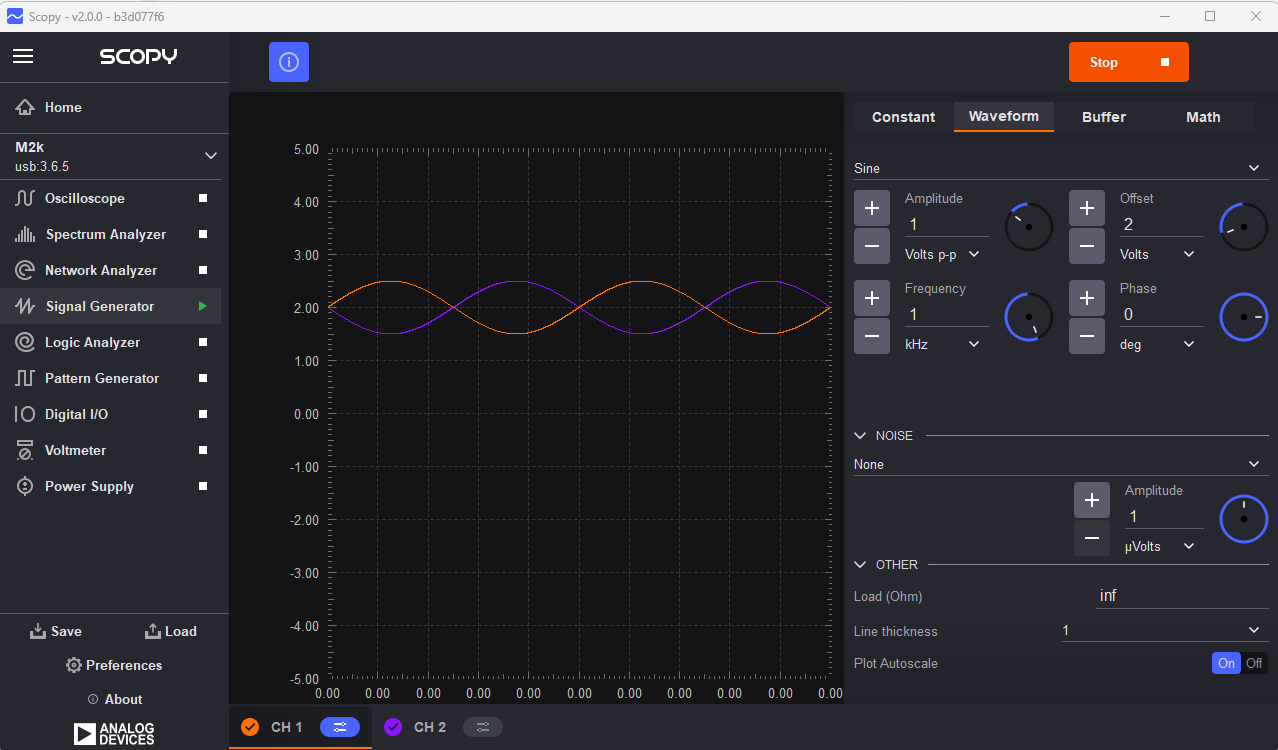Click the Scopy logo in header
The width and height of the screenshot is (1278, 750).
point(138,57)
